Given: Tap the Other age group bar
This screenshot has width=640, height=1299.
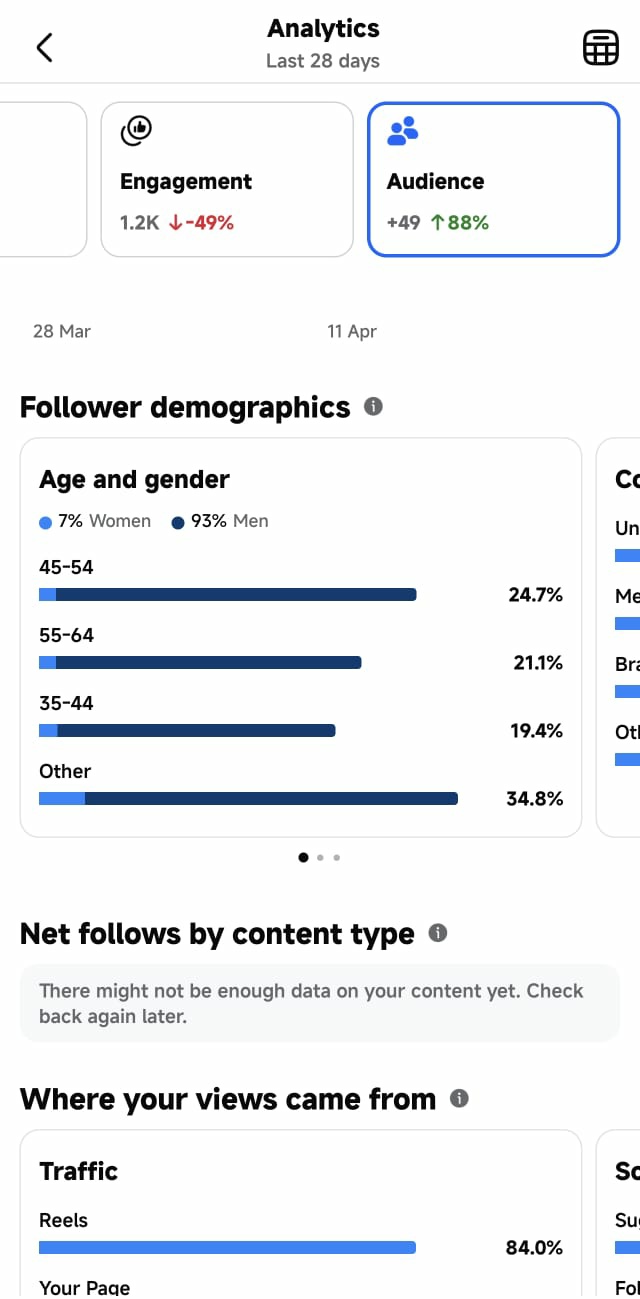Looking at the screenshot, I should pos(248,799).
